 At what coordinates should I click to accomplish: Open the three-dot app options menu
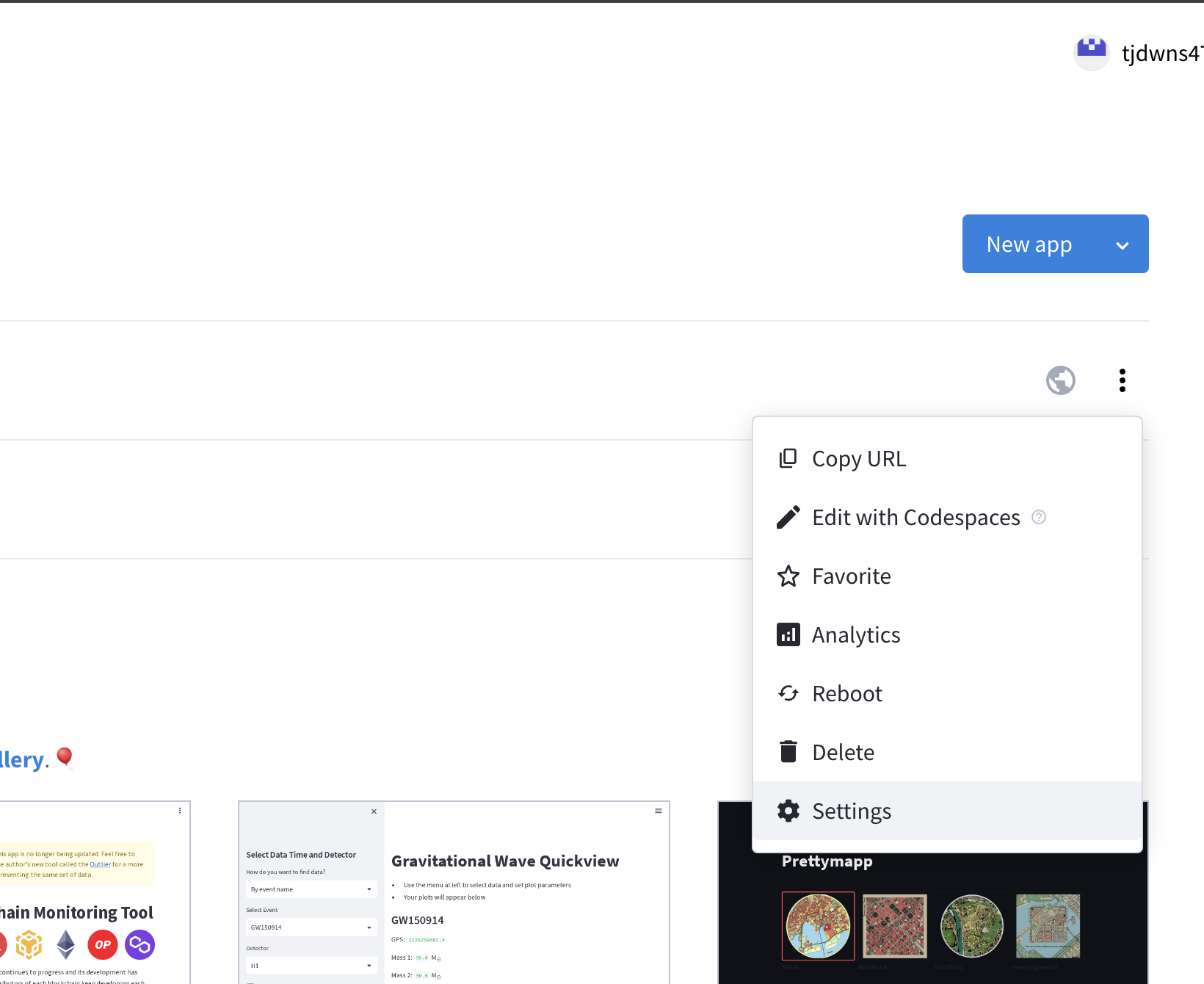point(1122,380)
